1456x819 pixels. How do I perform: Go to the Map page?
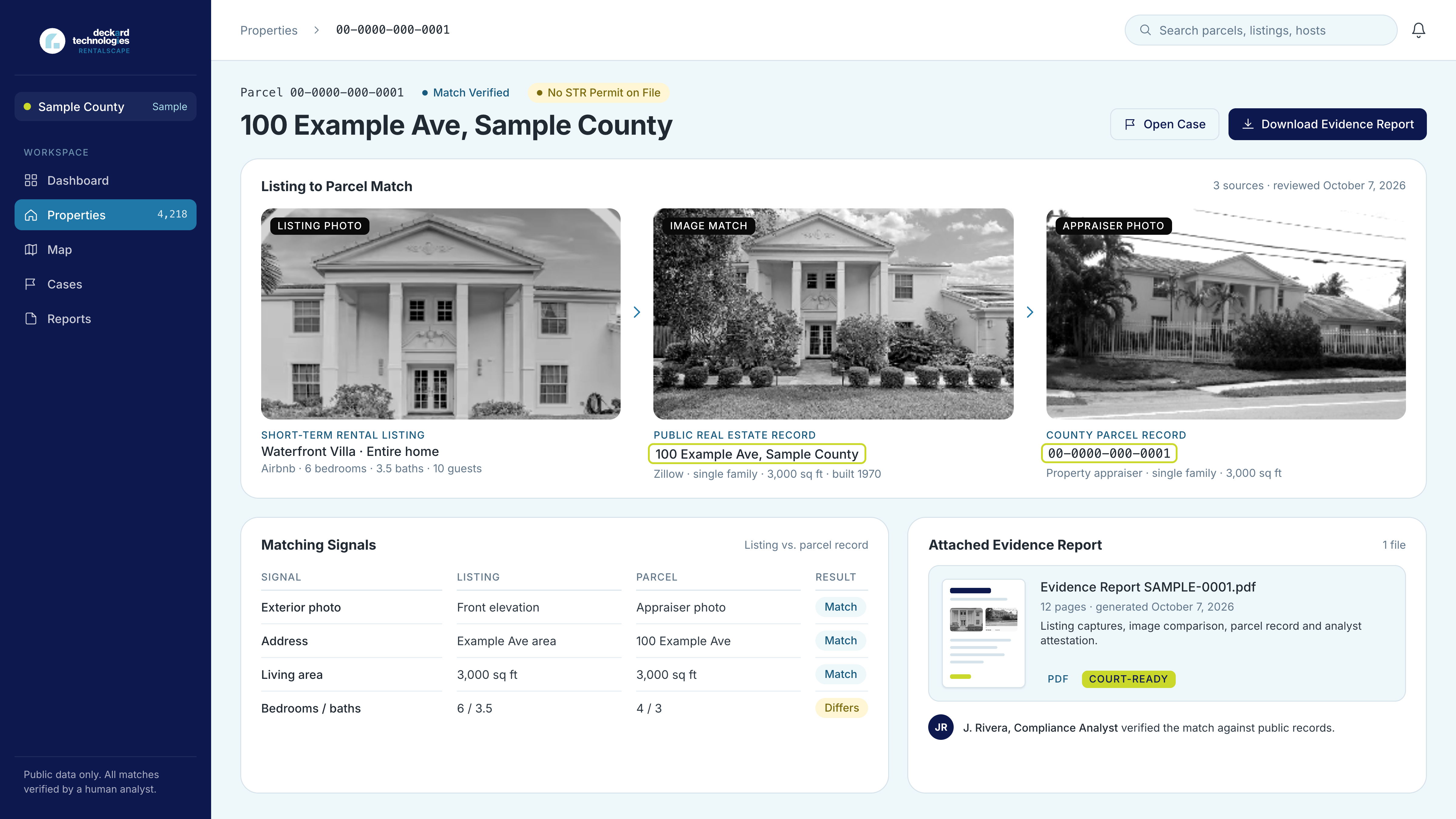pos(105,249)
